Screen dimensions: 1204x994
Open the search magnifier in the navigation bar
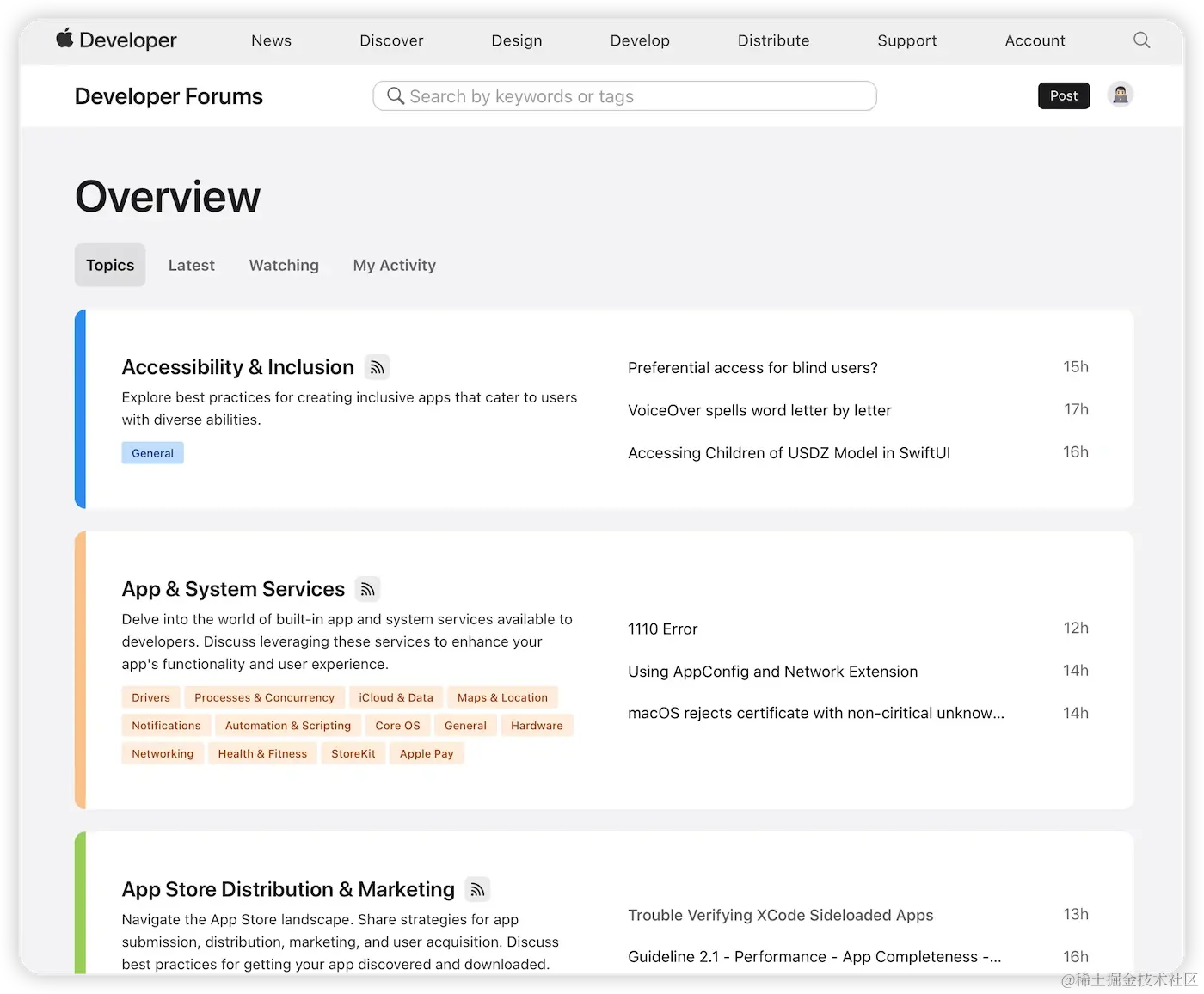1141,40
